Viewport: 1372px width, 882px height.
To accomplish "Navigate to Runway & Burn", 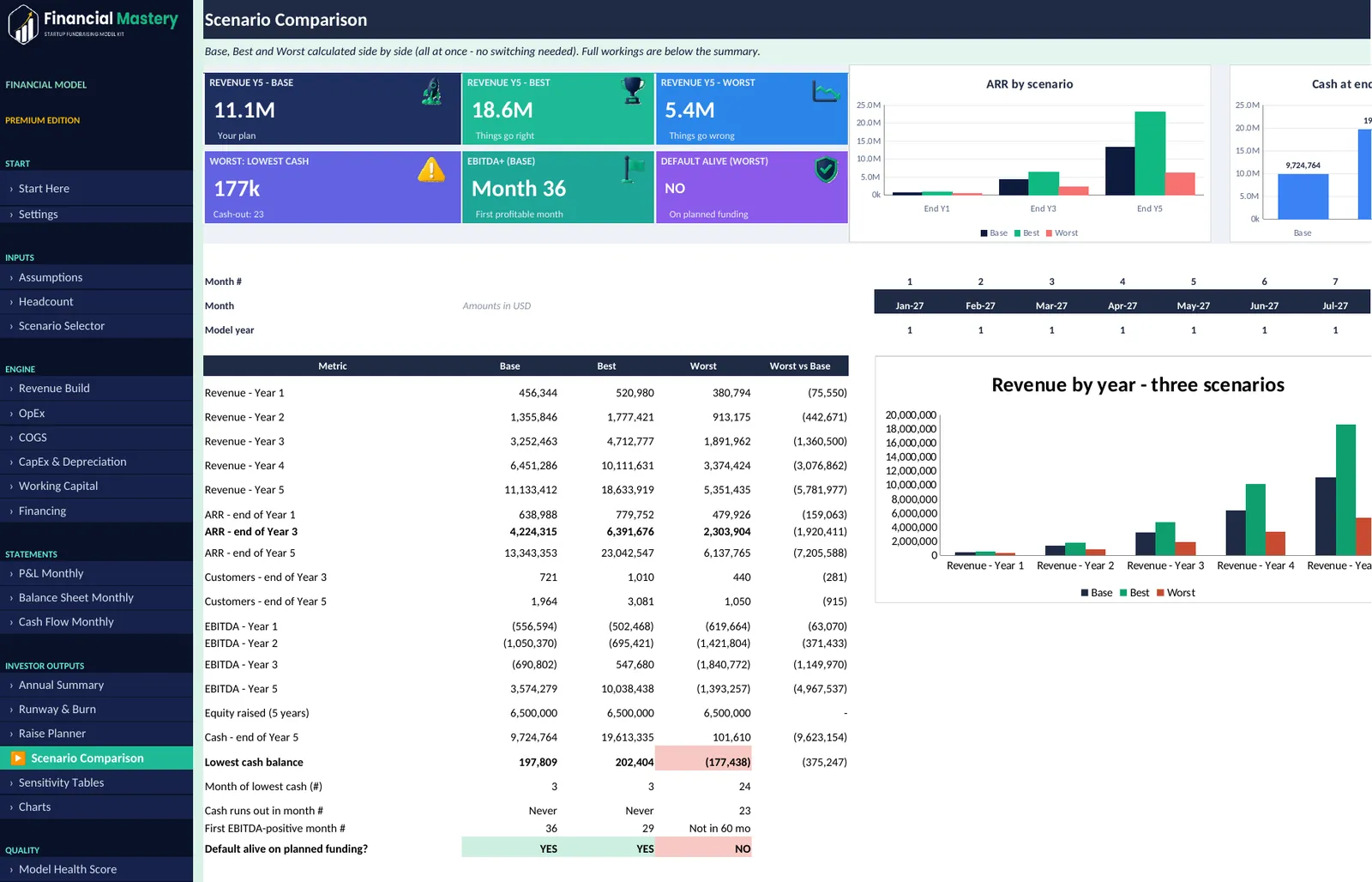I will click(96, 710).
